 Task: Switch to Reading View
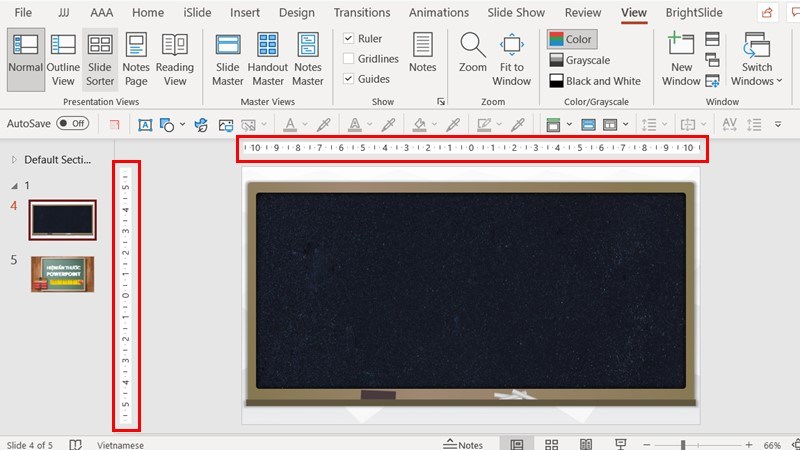click(175, 58)
